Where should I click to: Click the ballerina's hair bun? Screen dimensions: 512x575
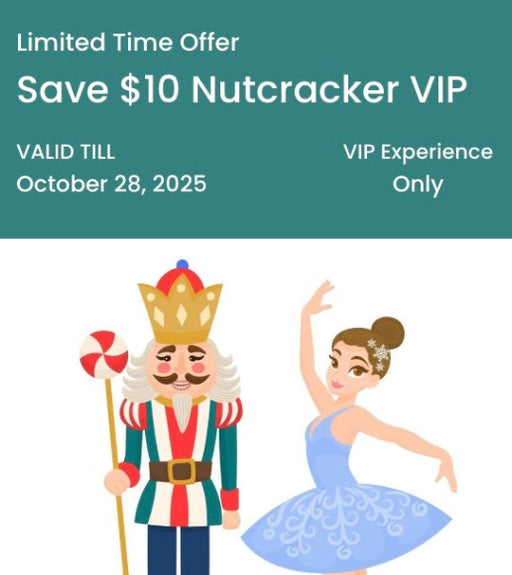pos(388,333)
